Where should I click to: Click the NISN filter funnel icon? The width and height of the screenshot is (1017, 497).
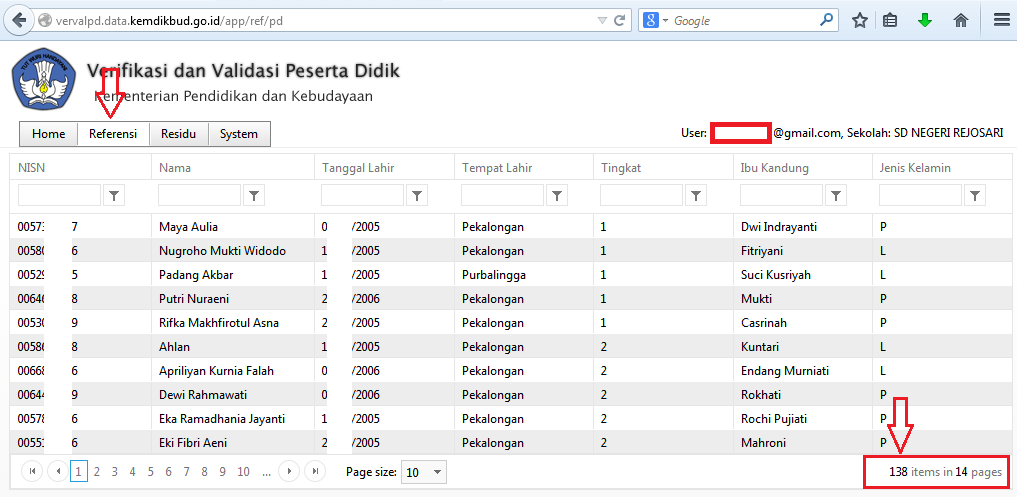click(x=114, y=195)
